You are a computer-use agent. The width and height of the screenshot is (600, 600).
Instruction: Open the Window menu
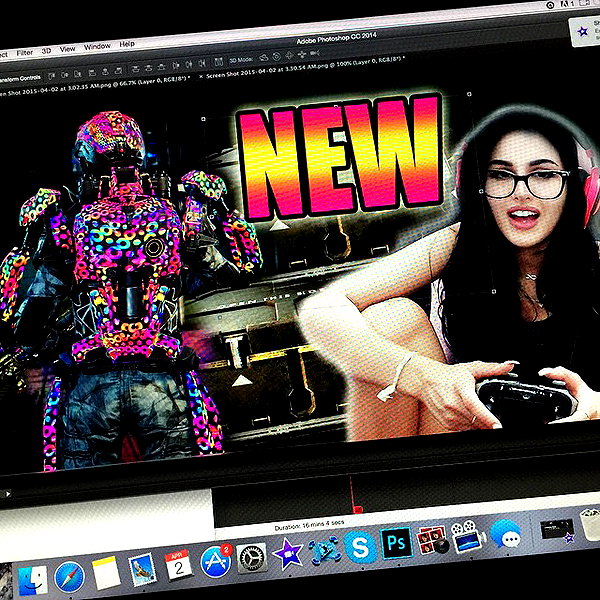(97, 46)
